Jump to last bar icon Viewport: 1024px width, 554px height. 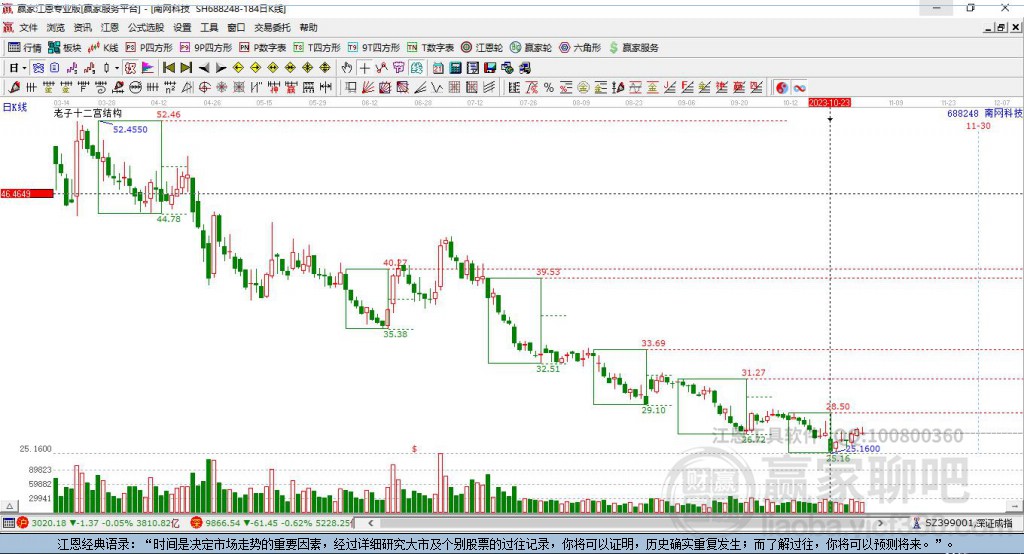[x=186, y=68]
